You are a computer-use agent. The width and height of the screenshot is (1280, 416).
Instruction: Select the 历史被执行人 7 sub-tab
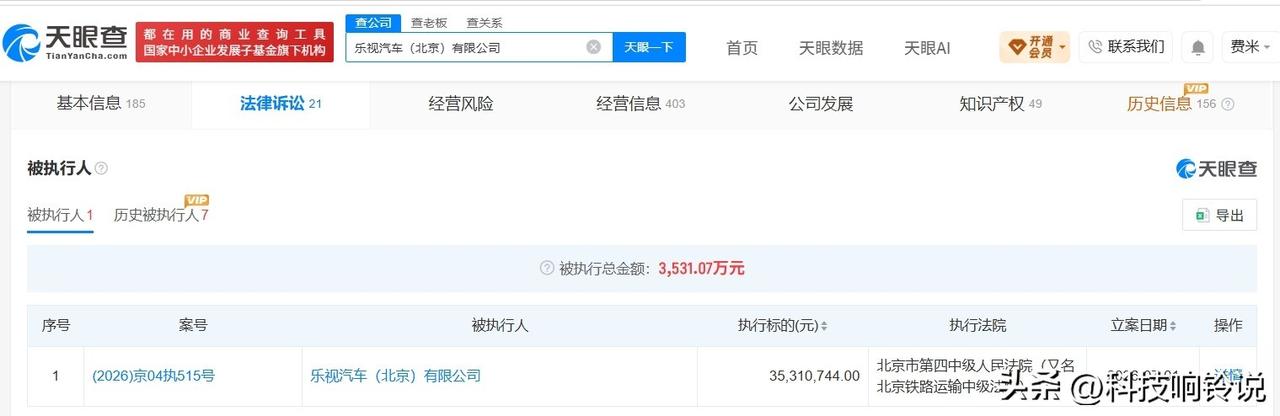pos(161,215)
